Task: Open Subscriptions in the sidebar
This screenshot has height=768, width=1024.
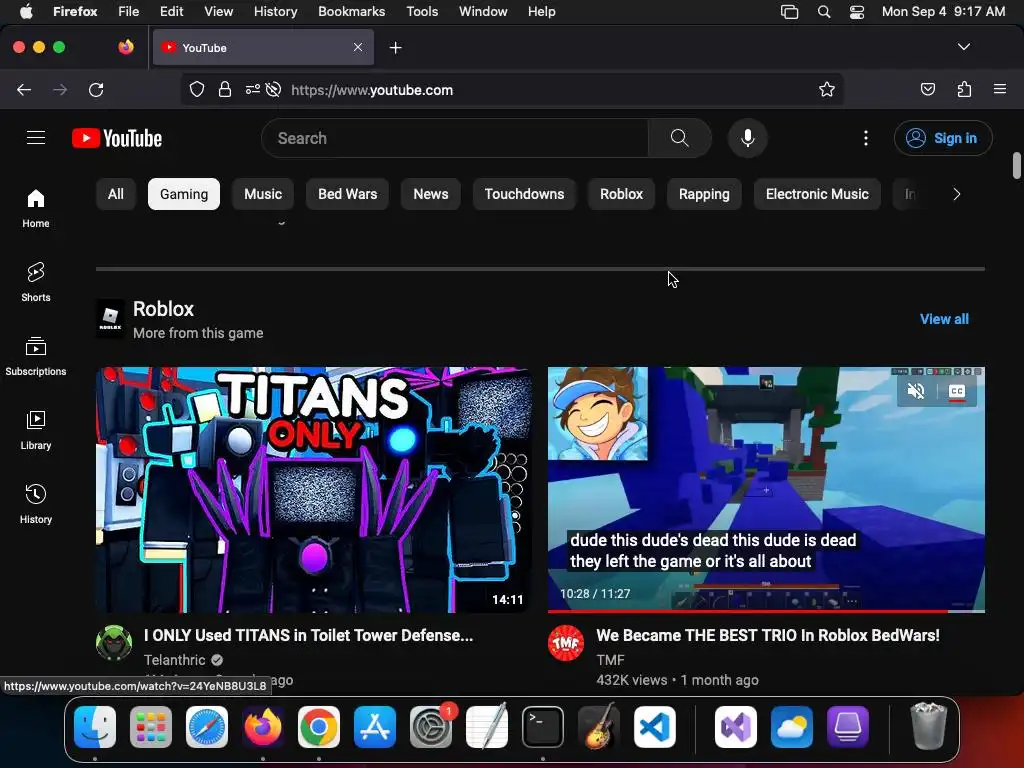Action: tap(36, 356)
